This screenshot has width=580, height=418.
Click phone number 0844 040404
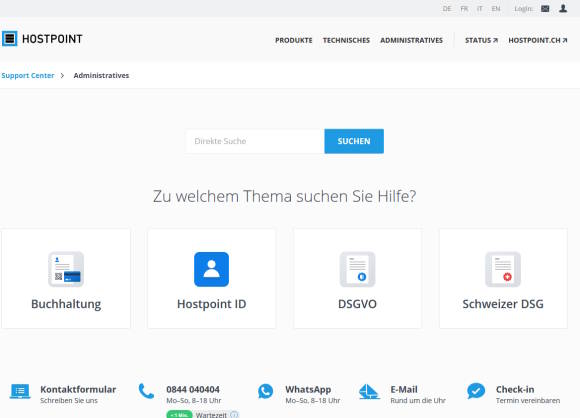pyautogui.click(x=193, y=390)
